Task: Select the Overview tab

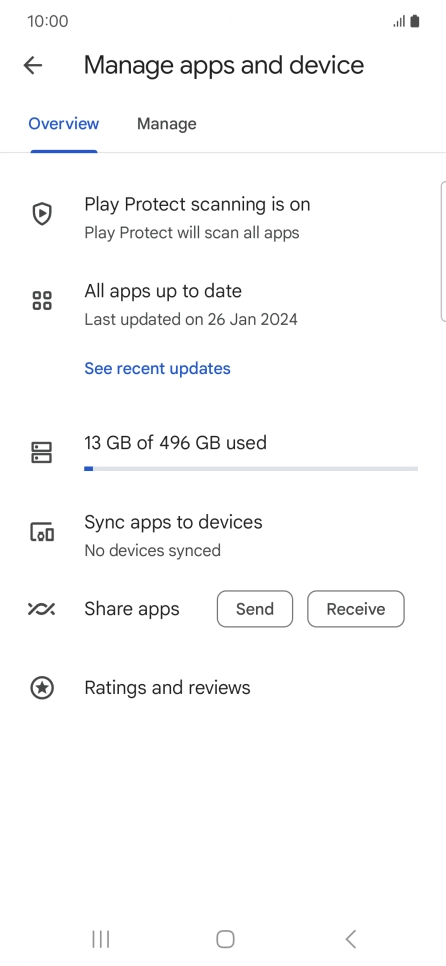Action: tap(63, 124)
